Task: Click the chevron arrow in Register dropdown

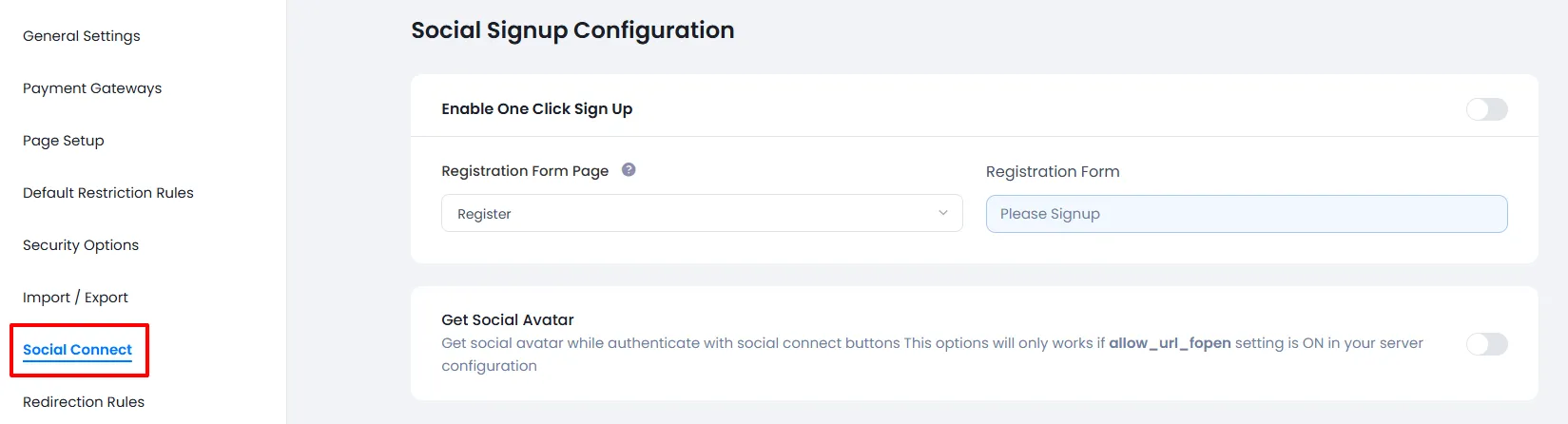Action: point(943,213)
